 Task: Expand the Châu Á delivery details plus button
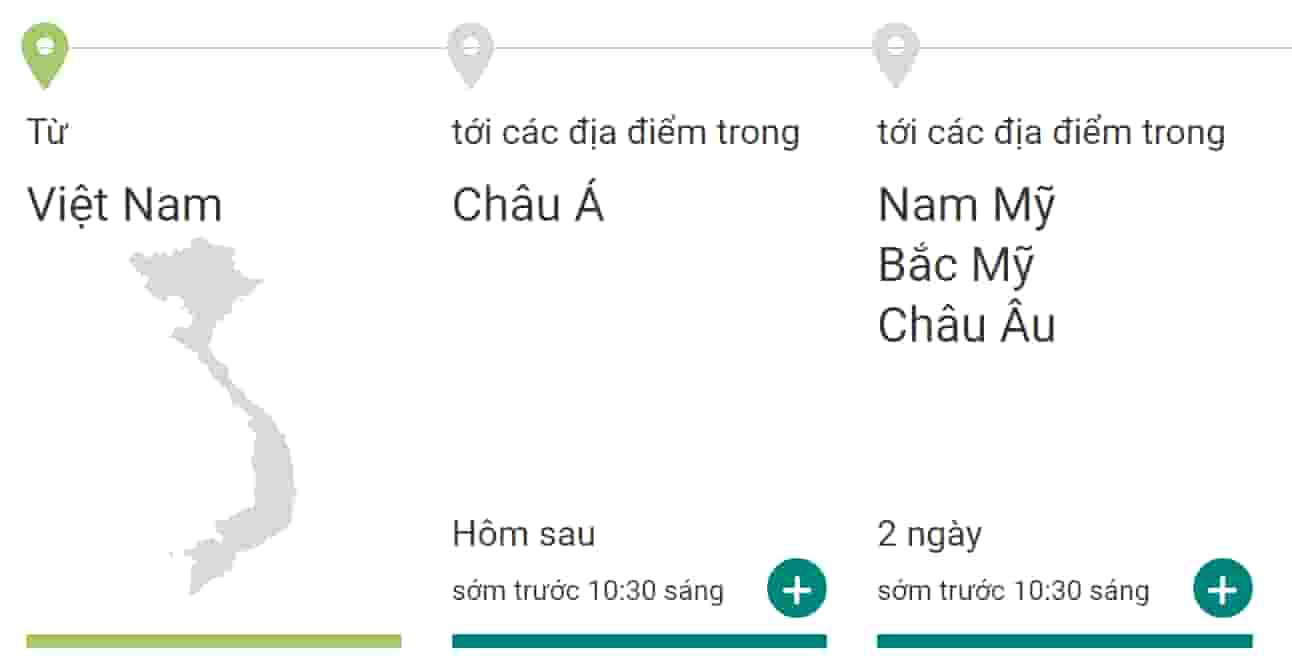pyautogui.click(x=797, y=589)
